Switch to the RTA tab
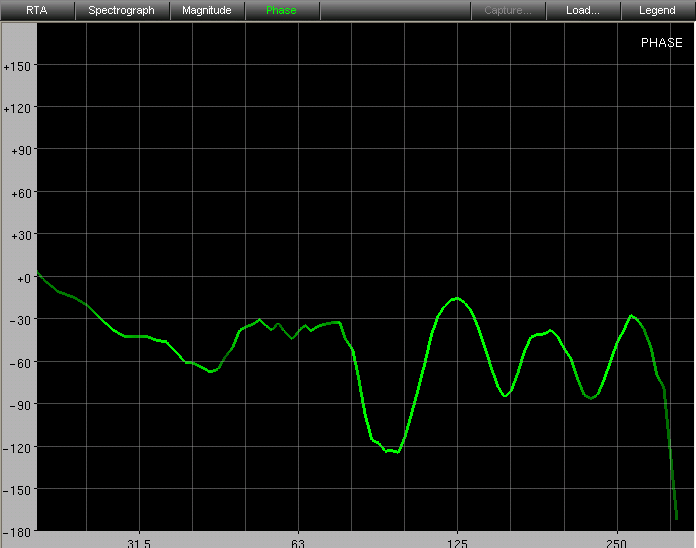 (37, 10)
